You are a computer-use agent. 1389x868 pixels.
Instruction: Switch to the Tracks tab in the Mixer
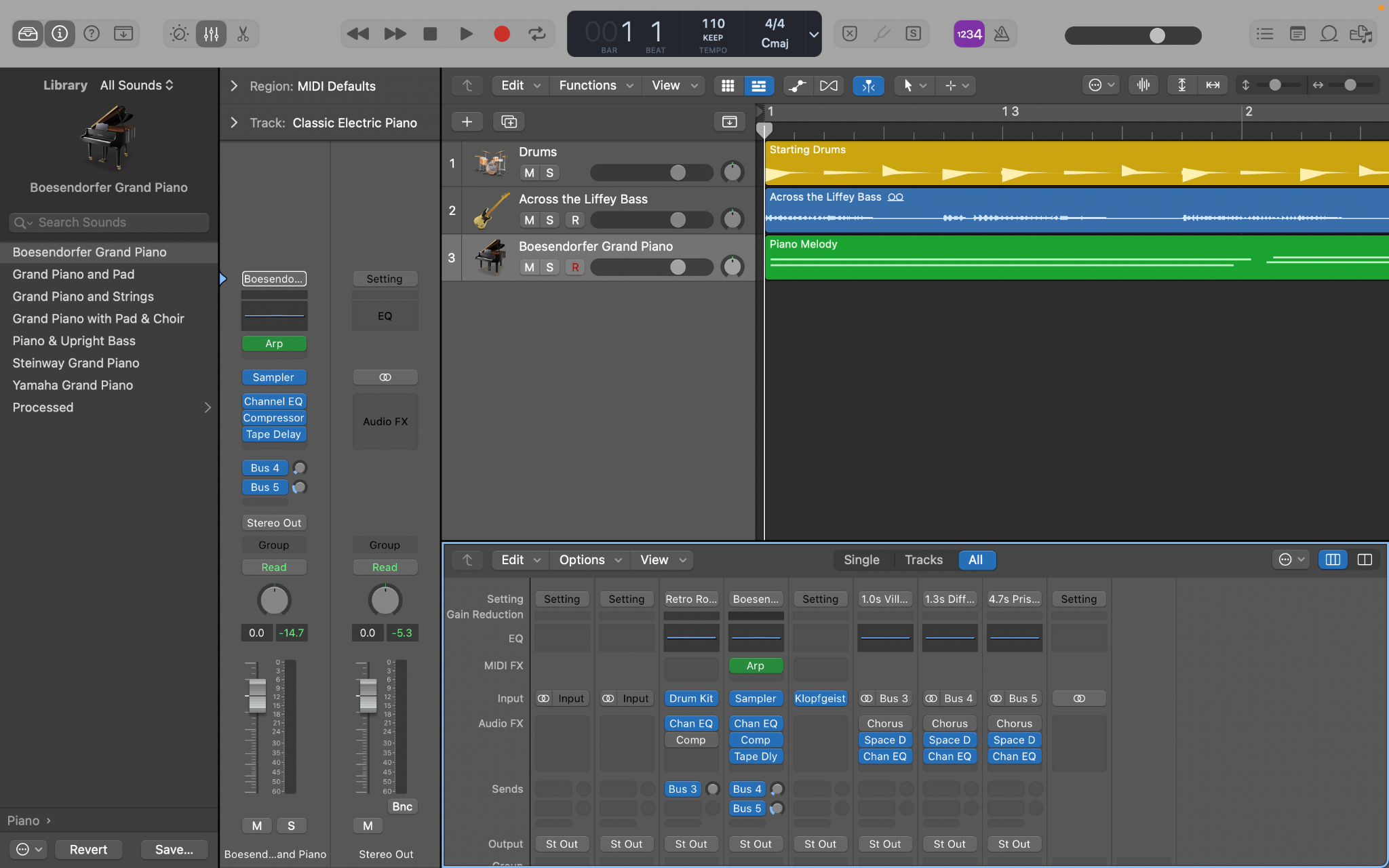[x=923, y=560]
